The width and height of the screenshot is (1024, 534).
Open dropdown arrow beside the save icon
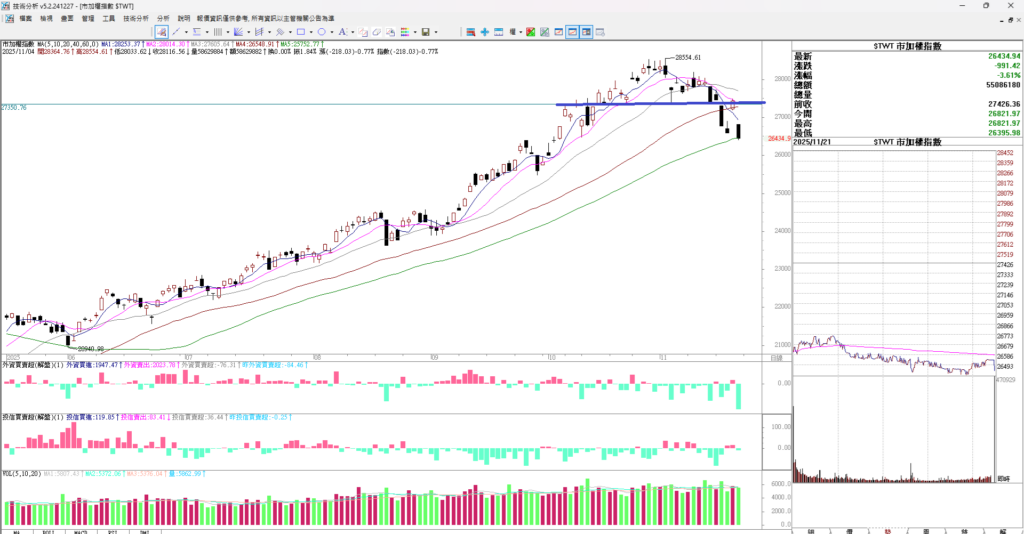[x=435, y=32]
